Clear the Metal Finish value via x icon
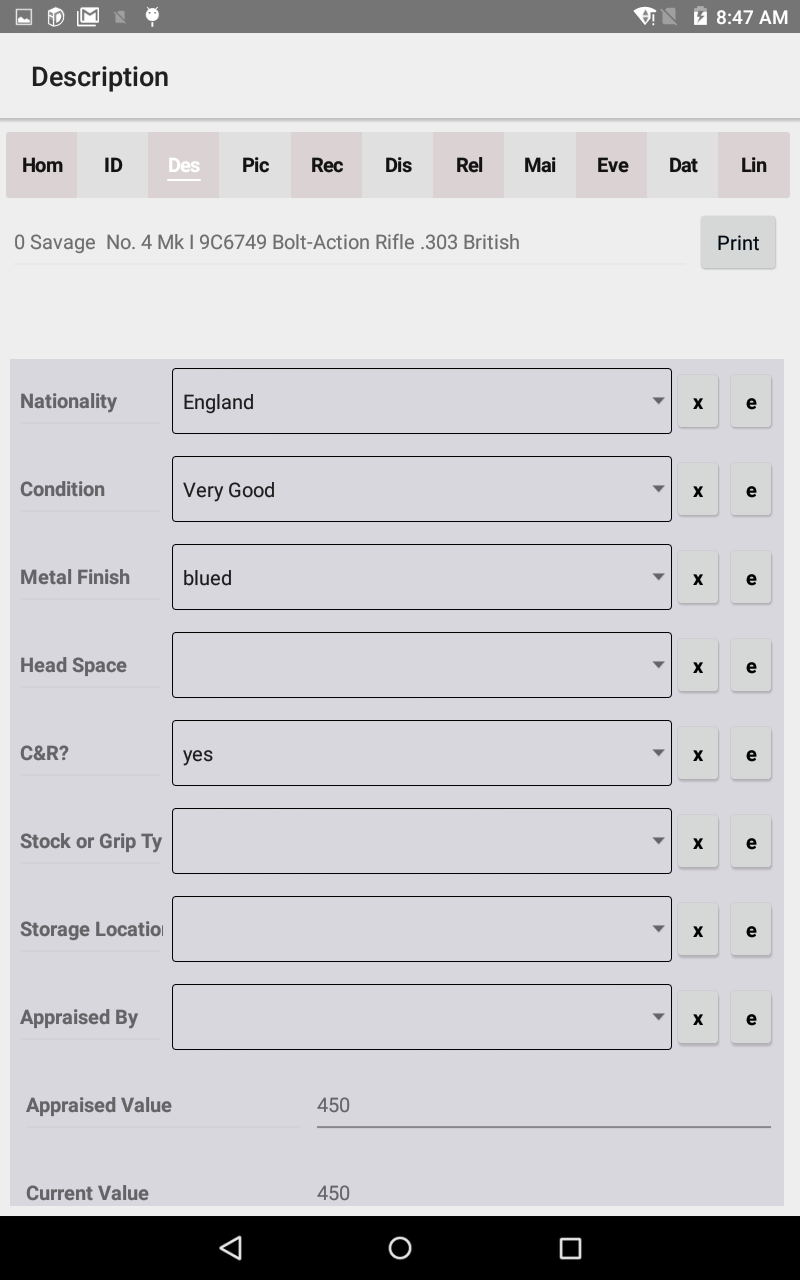 pos(698,577)
